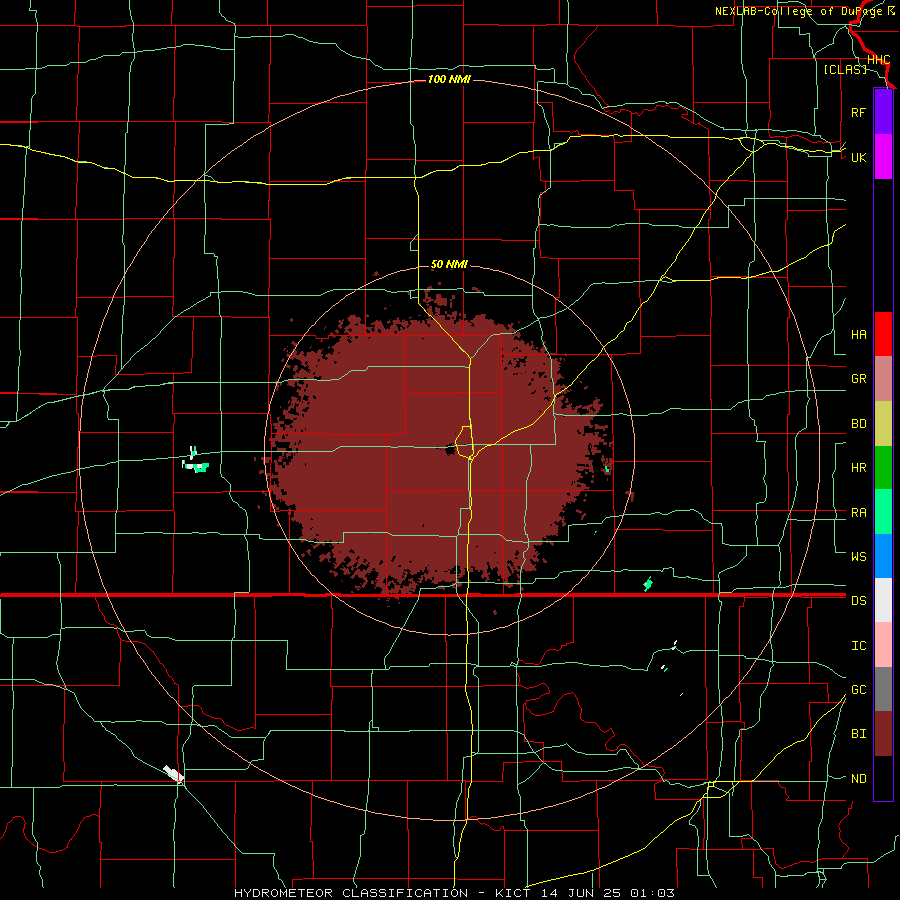Click the DS white legend color swatch
Image resolution: width=900 pixels, height=900 pixels.
point(883,600)
